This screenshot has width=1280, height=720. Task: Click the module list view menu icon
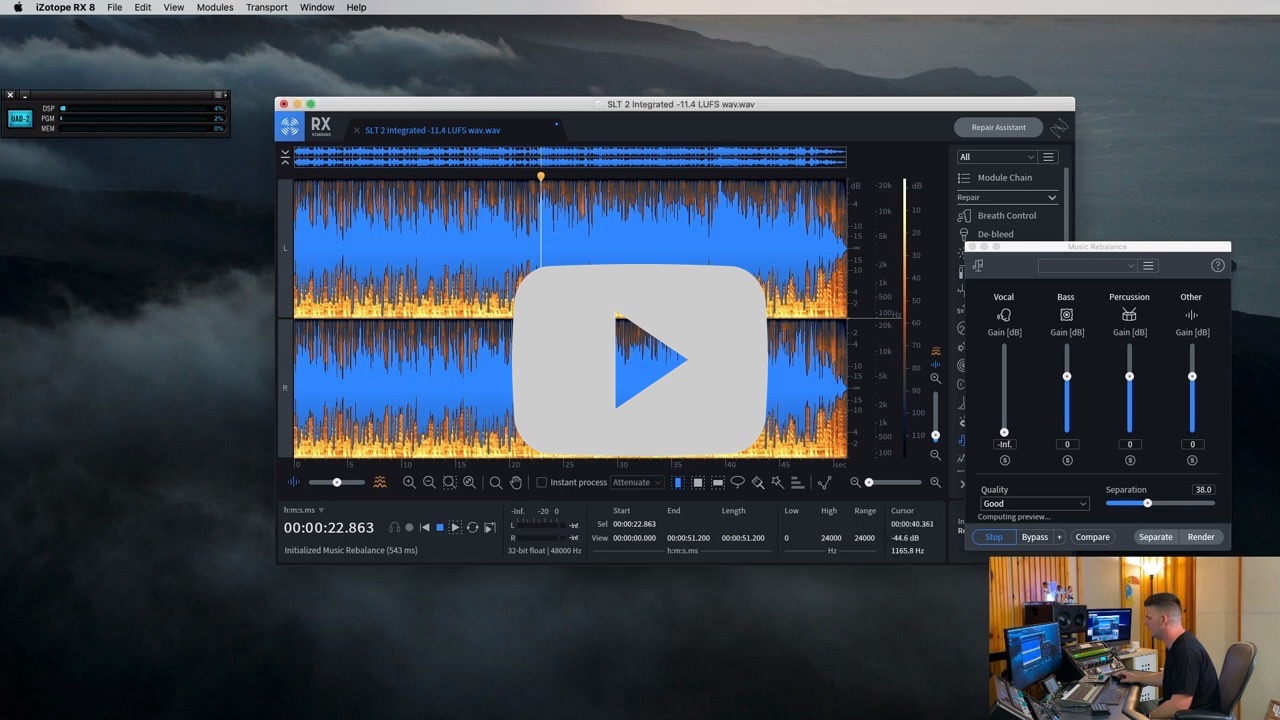click(1048, 157)
